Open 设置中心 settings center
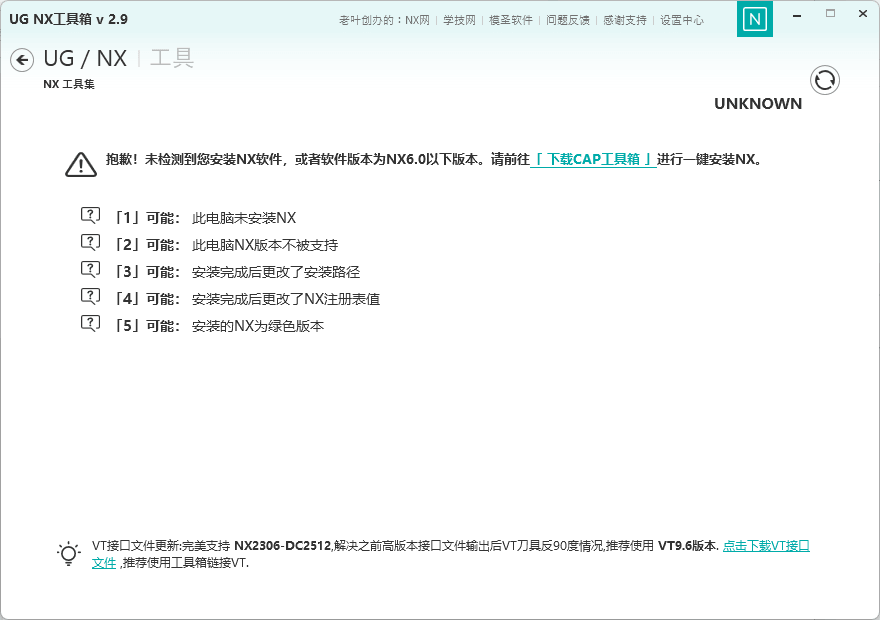The image size is (880, 620). click(x=681, y=20)
